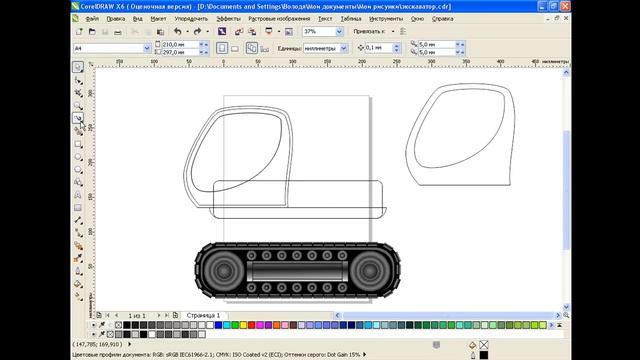This screenshot has width=640, height=360.
Task: Pick the yellow swatch in the palette
Action: pos(243,325)
